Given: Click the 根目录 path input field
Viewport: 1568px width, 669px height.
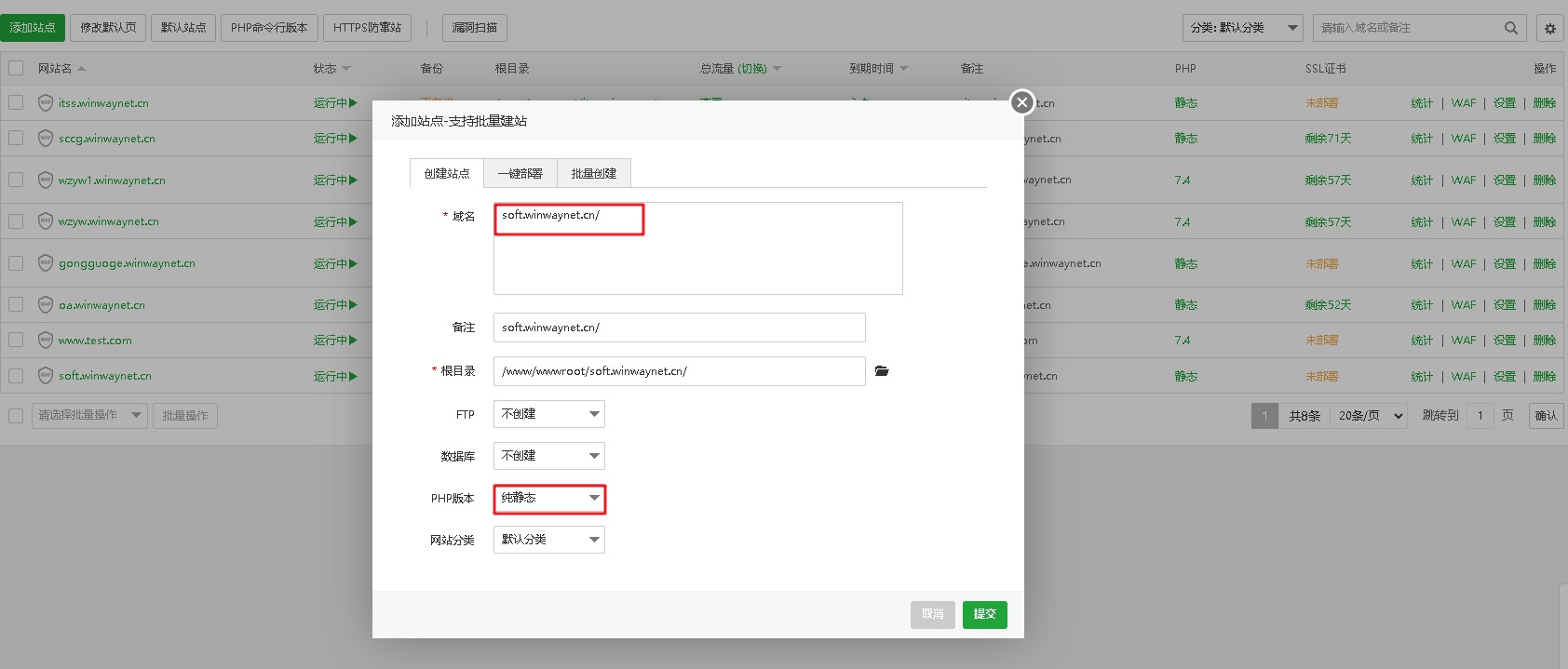Looking at the screenshot, I should pyautogui.click(x=680, y=371).
